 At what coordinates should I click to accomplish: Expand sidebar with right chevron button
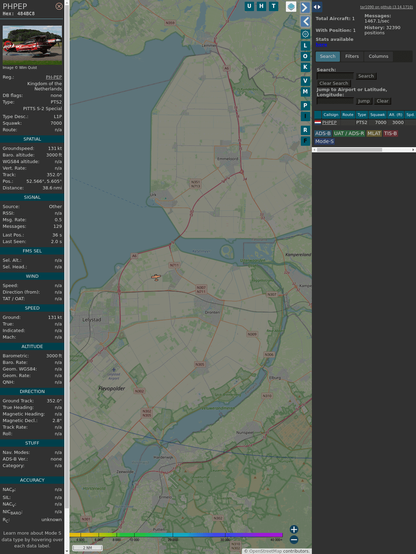(305, 7)
